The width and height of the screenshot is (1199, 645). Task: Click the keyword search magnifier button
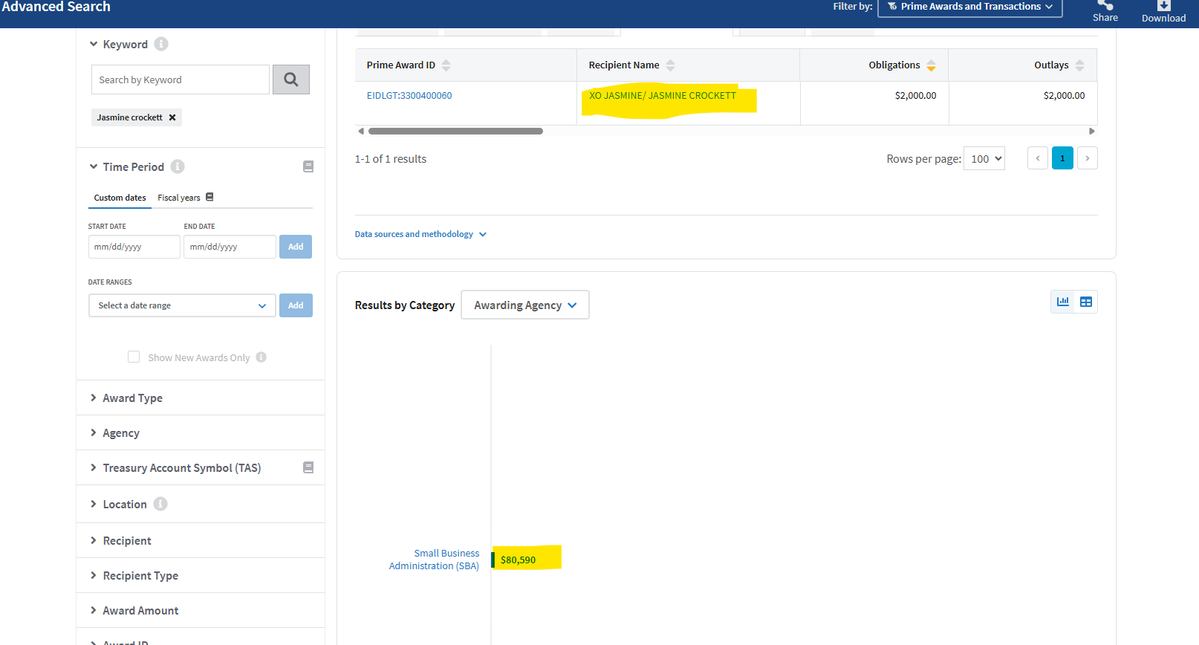coord(291,79)
